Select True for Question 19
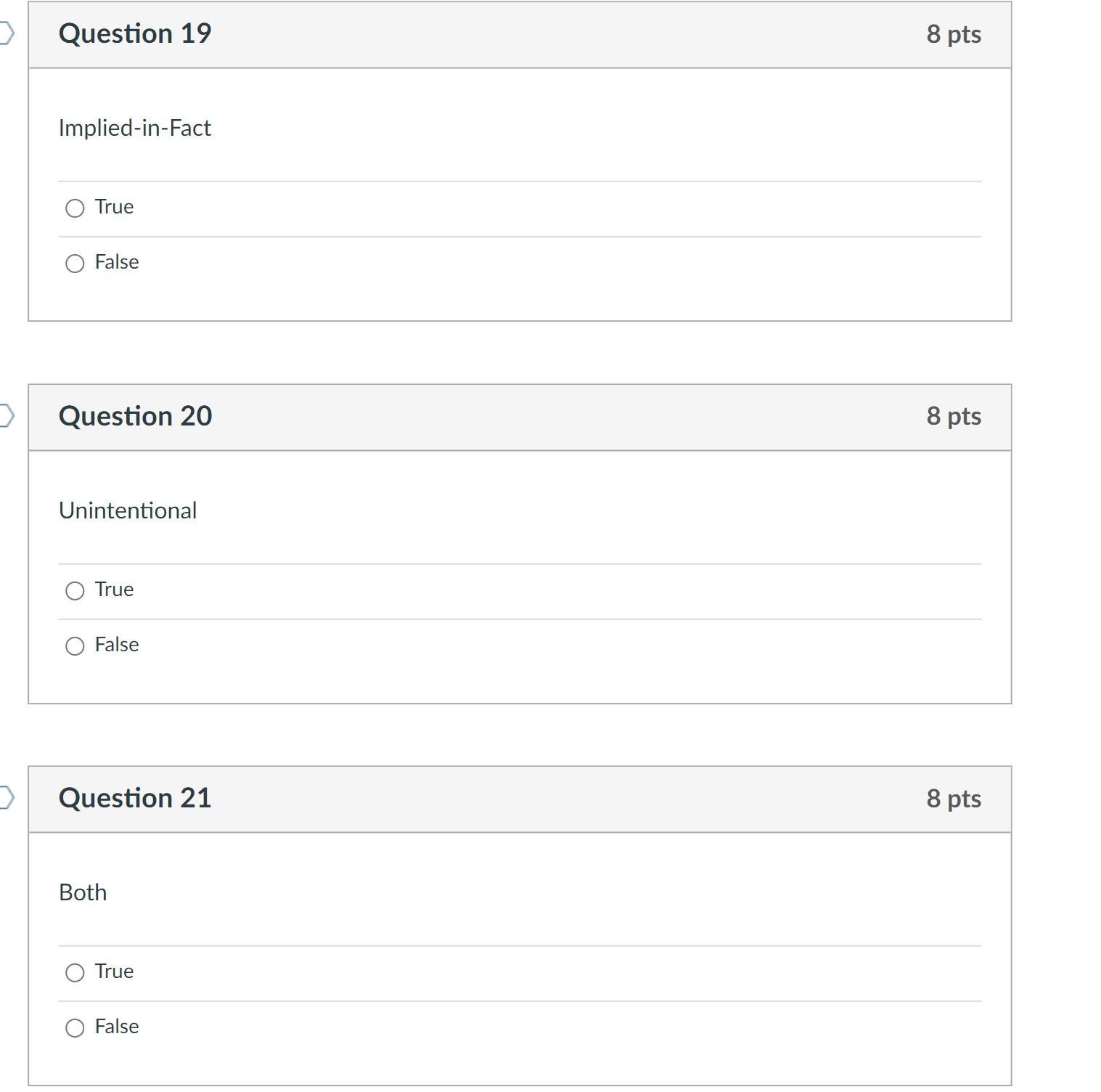 point(75,208)
